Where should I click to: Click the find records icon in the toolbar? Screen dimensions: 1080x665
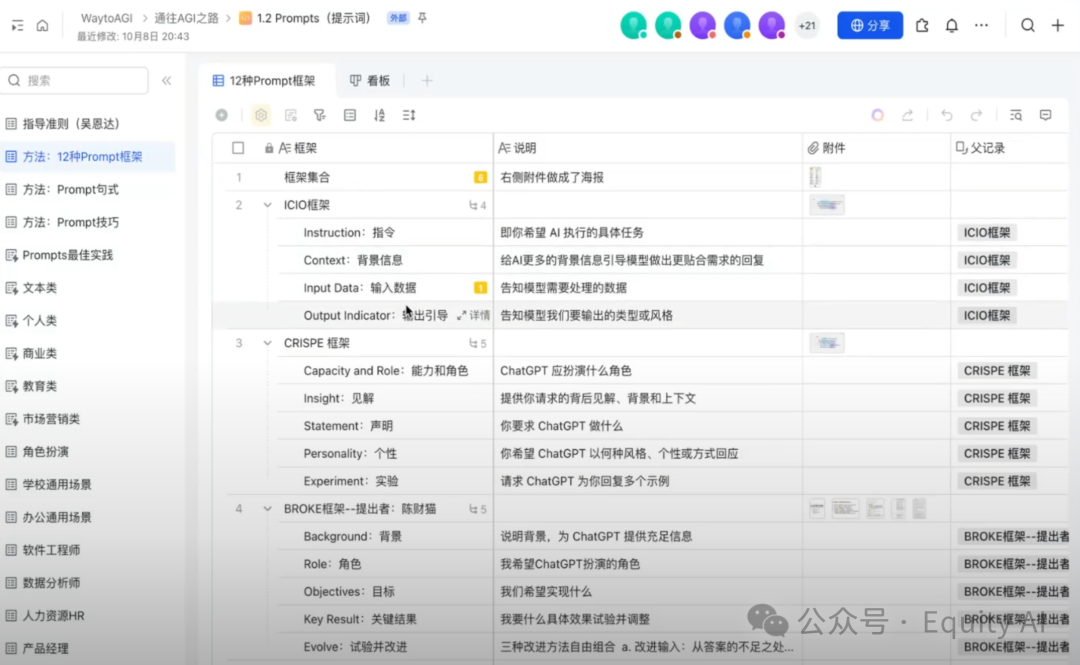click(x=1016, y=115)
